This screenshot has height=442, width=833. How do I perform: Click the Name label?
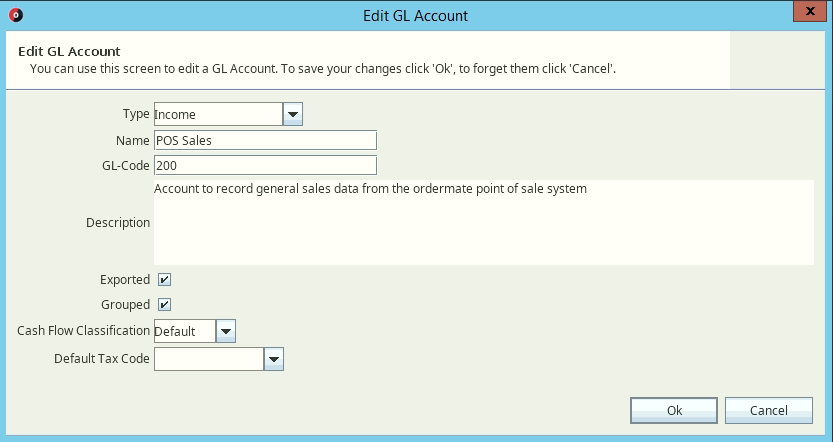pos(132,140)
